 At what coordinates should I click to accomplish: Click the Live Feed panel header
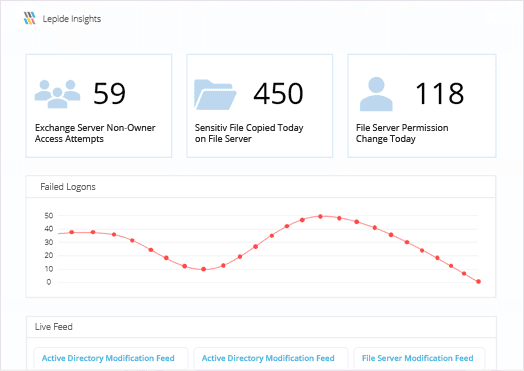(261, 327)
